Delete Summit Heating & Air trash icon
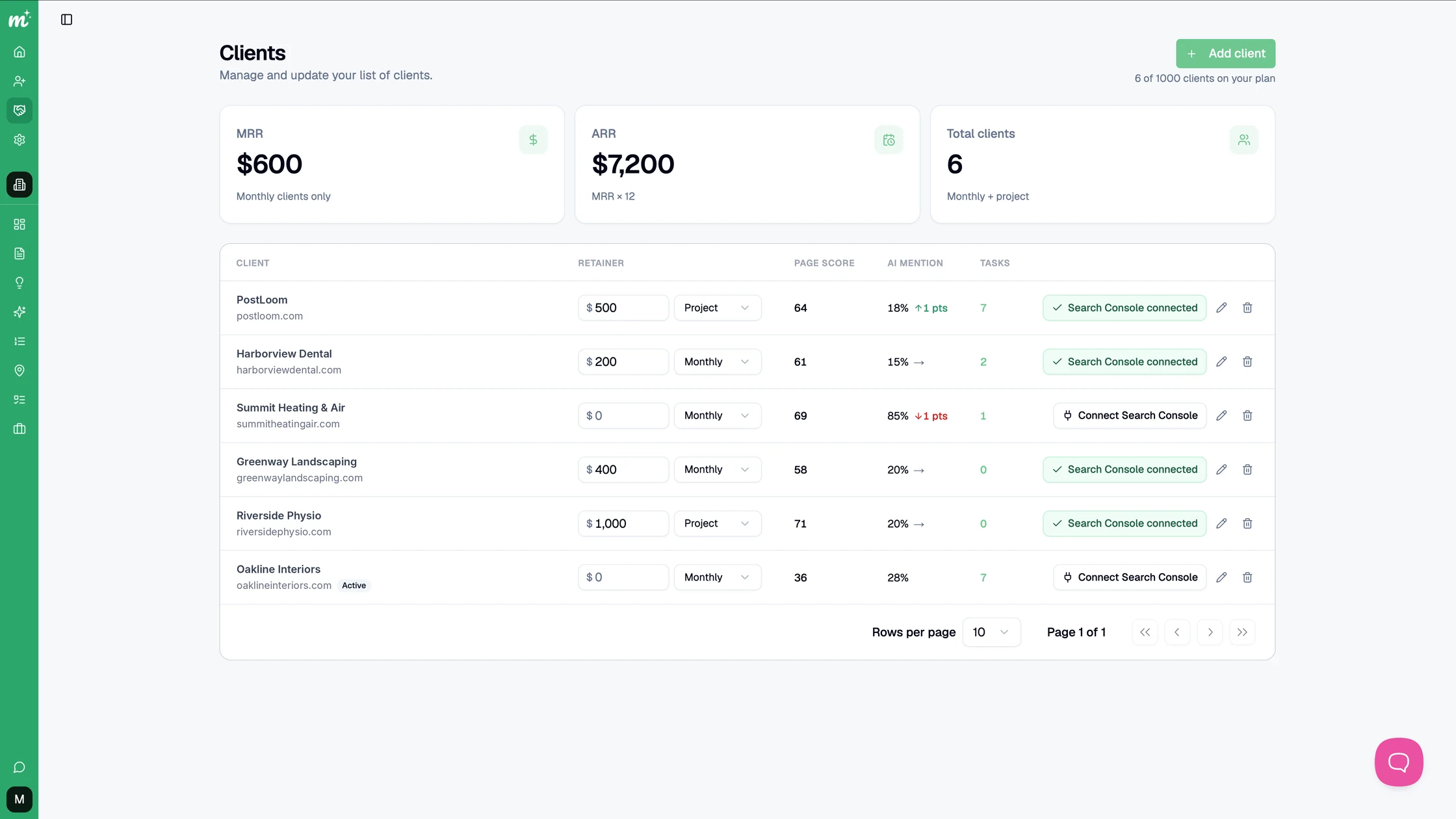Screen dimensions: 1456x819 point(1247,416)
